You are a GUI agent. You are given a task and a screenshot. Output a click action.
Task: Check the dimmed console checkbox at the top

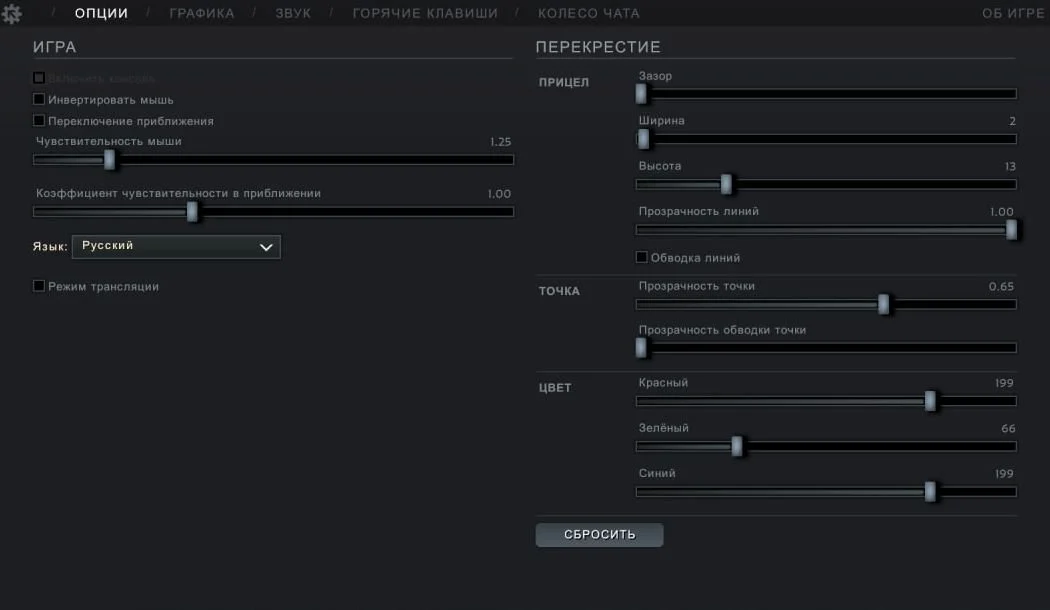click(39, 78)
